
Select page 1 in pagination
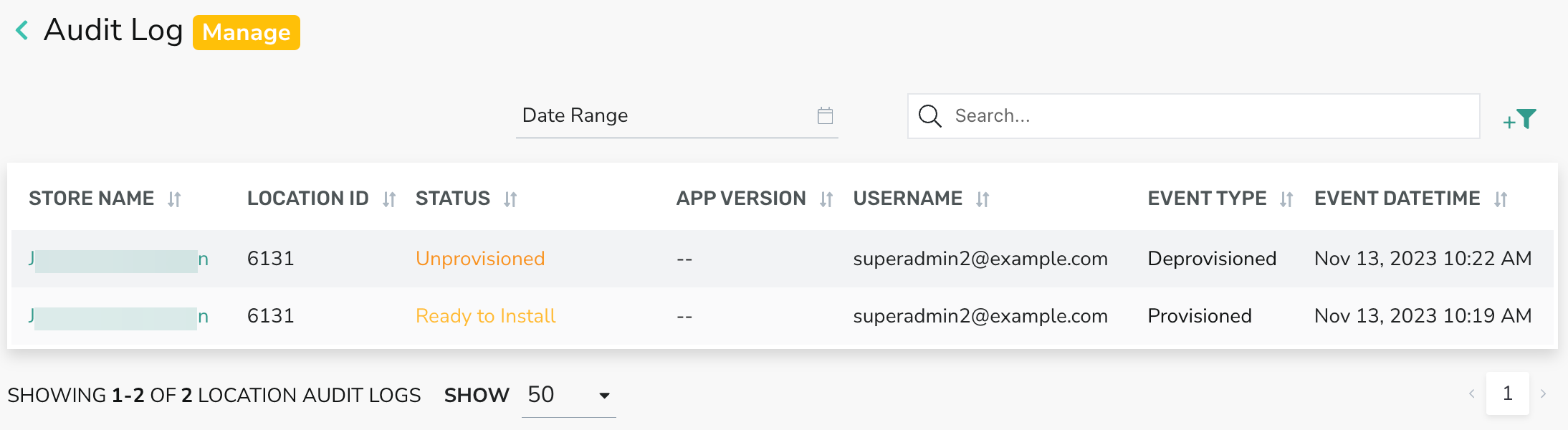point(1508,393)
